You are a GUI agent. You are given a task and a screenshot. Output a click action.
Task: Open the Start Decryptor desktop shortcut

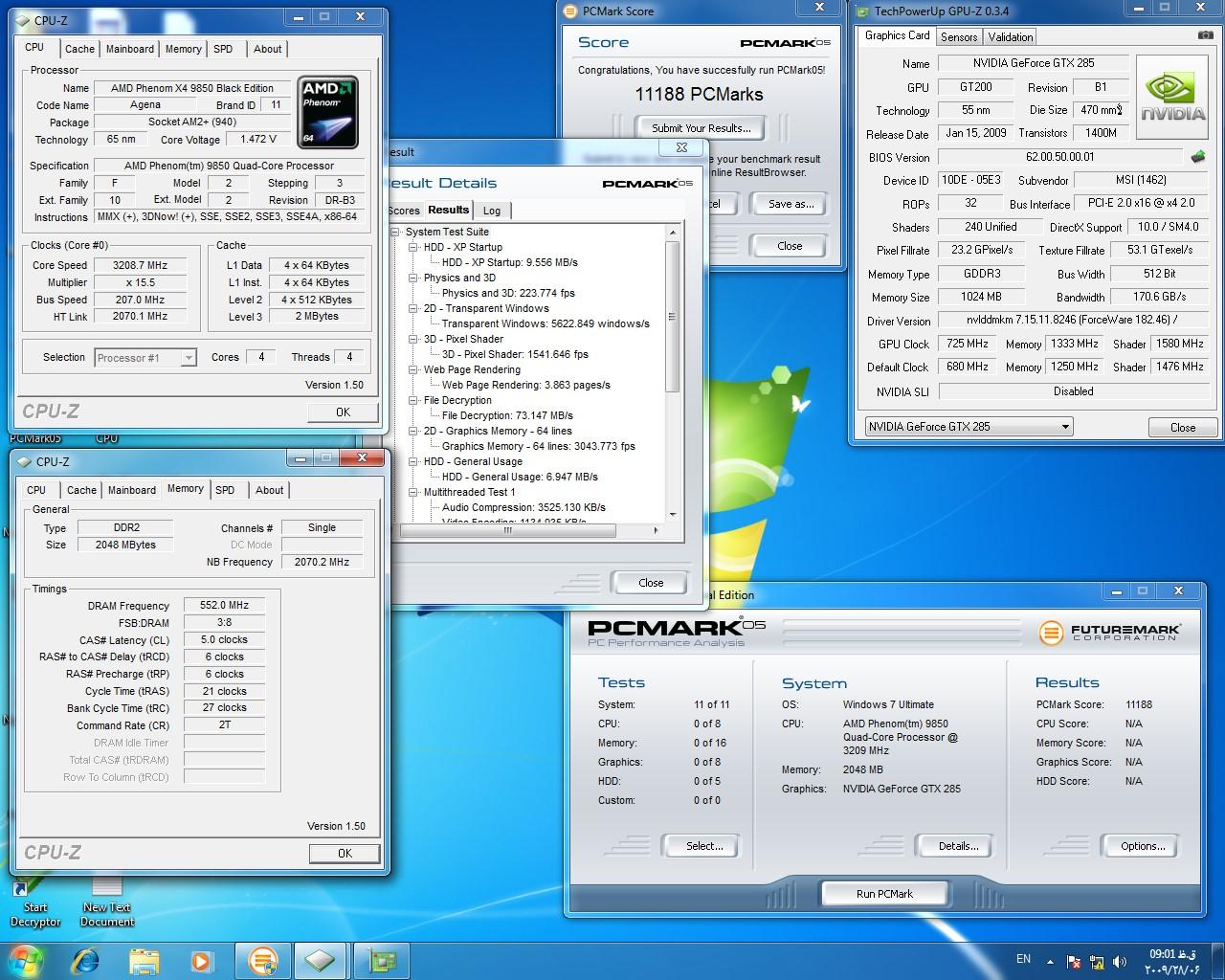pyautogui.click(x=35, y=903)
